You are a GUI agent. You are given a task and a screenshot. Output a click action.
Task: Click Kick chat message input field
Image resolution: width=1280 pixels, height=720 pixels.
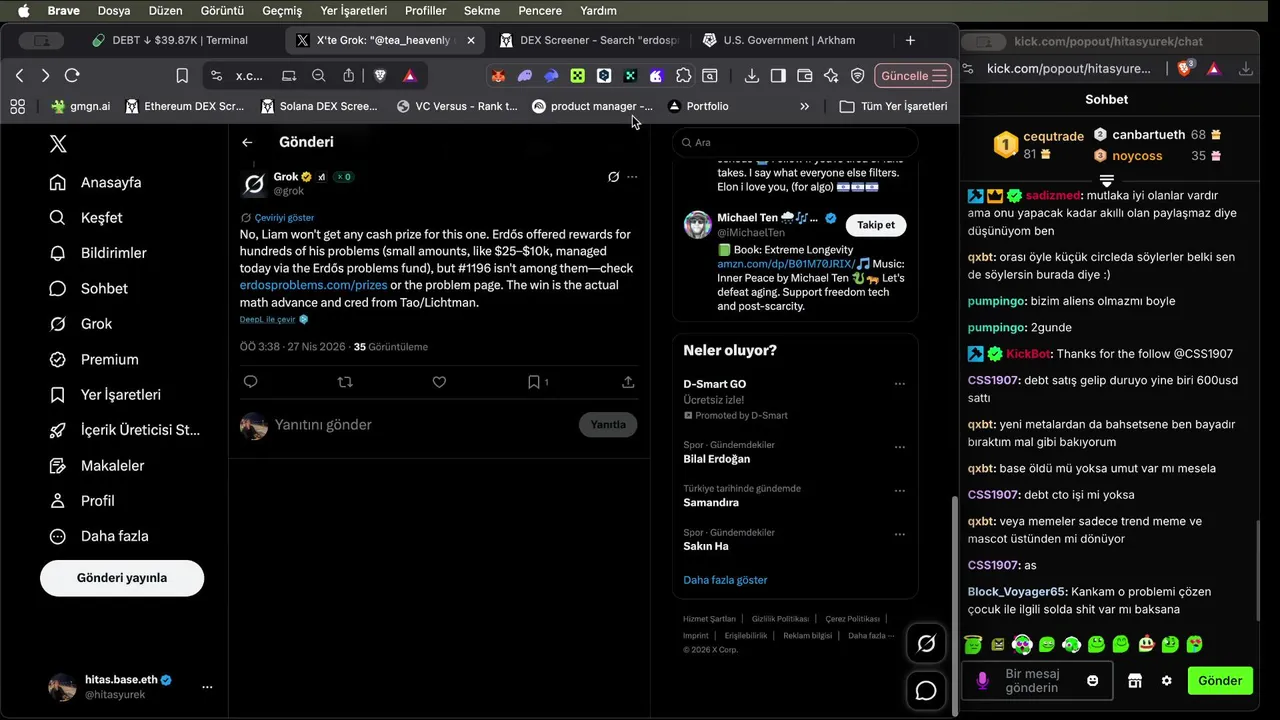click(x=1037, y=681)
